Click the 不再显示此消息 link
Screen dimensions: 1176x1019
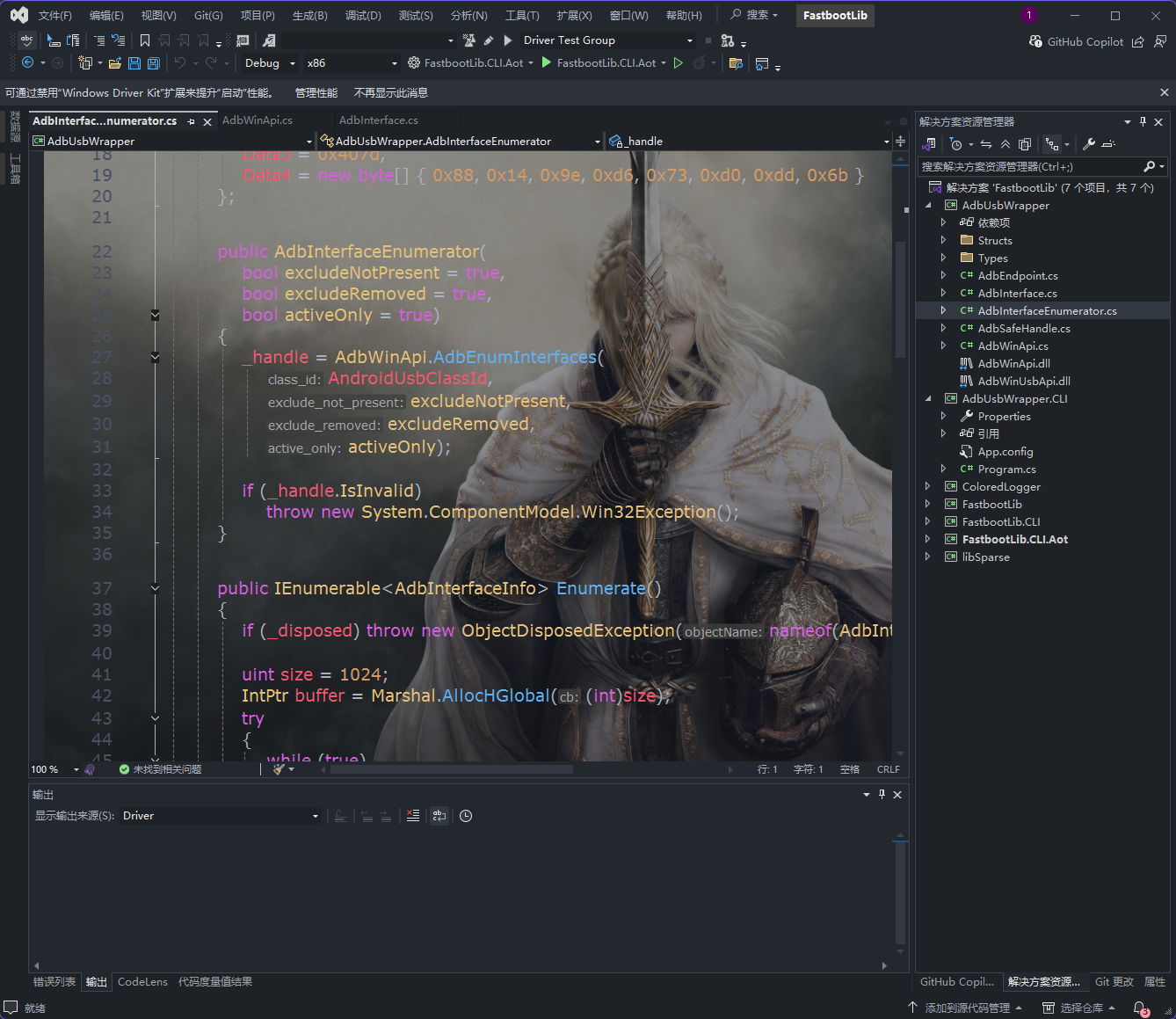tap(391, 92)
